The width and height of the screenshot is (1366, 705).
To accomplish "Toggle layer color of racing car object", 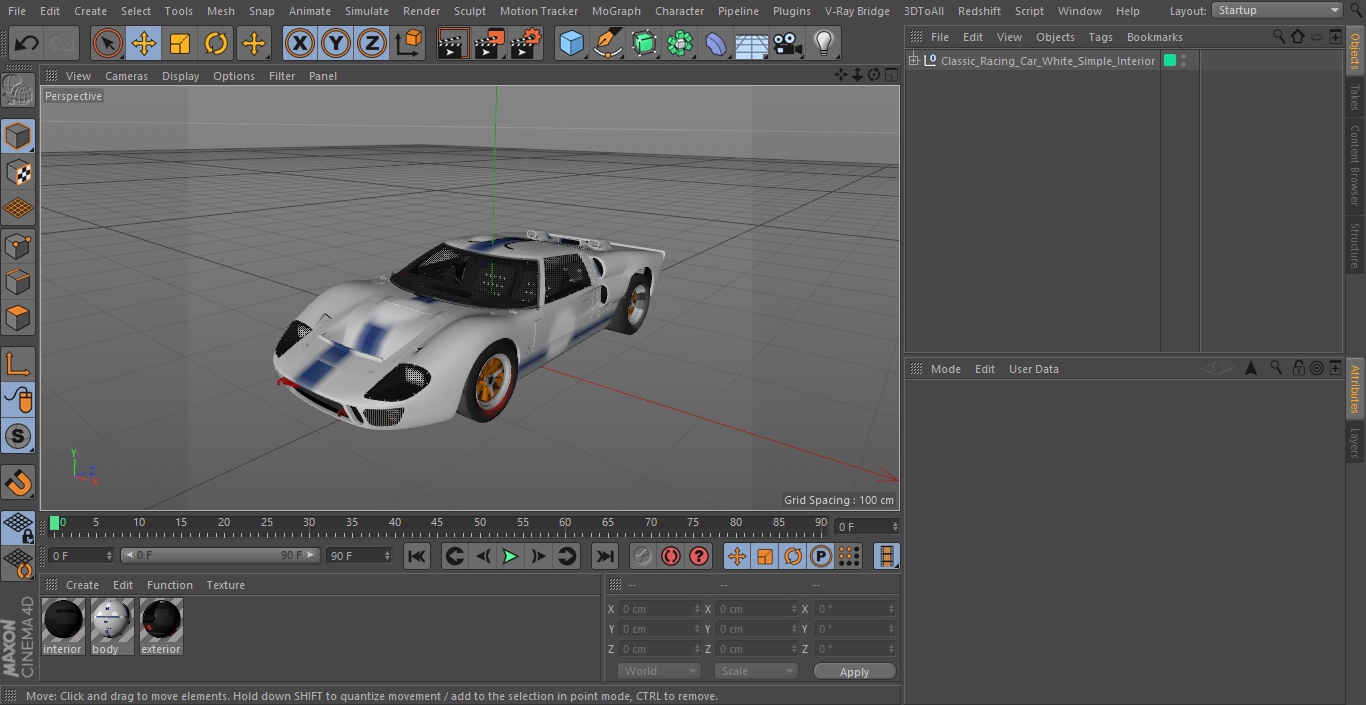I will (x=1170, y=61).
